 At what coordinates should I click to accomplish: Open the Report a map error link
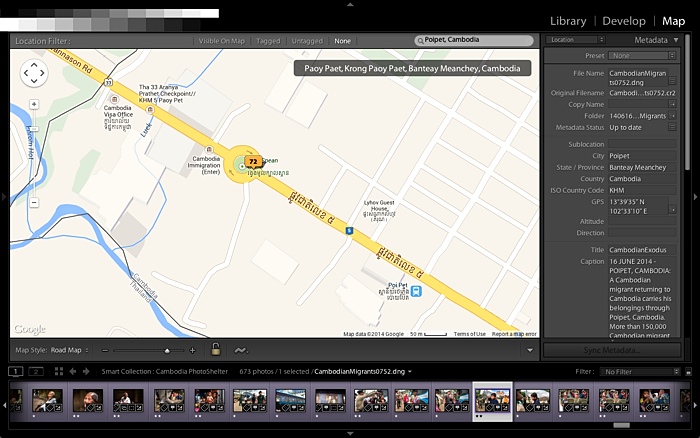click(514, 334)
